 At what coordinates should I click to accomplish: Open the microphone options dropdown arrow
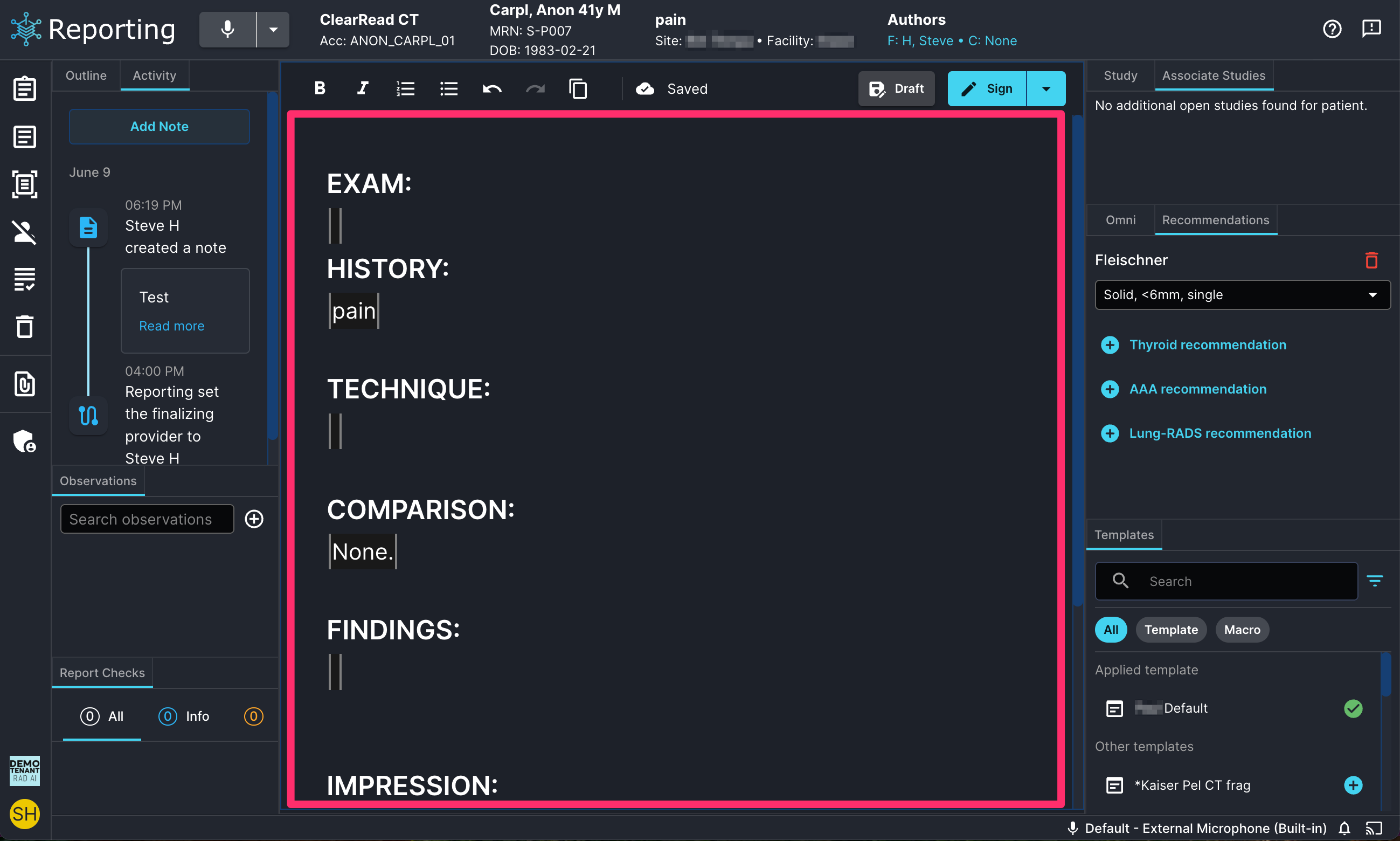[273, 30]
